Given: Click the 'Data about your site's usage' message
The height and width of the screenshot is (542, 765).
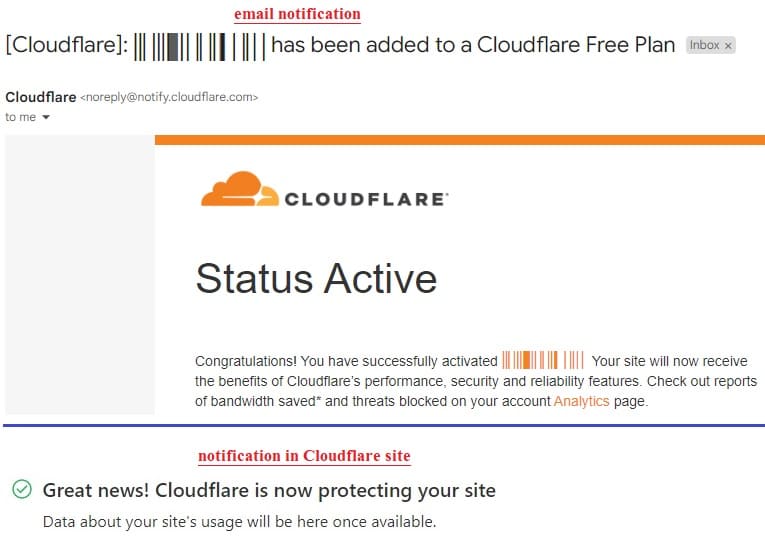Looking at the screenshot, I should tap(240, 522).
